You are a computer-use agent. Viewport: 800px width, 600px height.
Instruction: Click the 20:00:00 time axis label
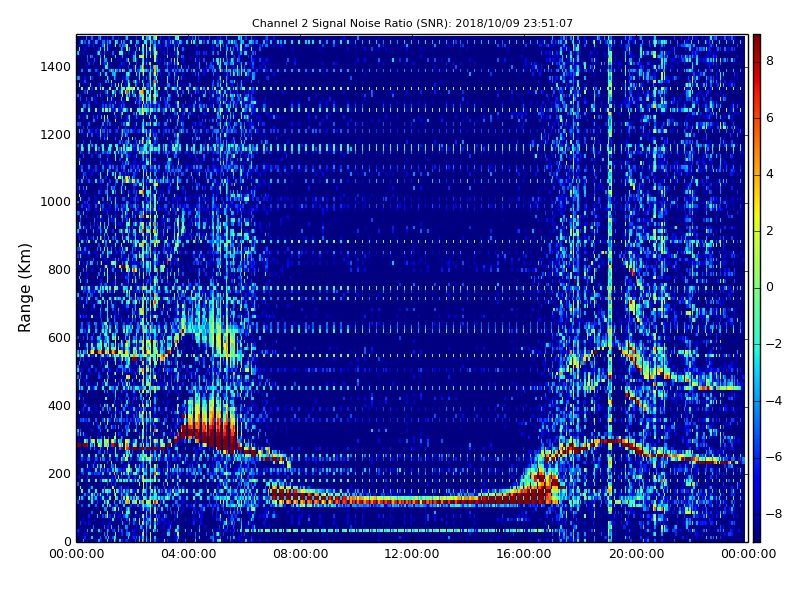point(636,554)
